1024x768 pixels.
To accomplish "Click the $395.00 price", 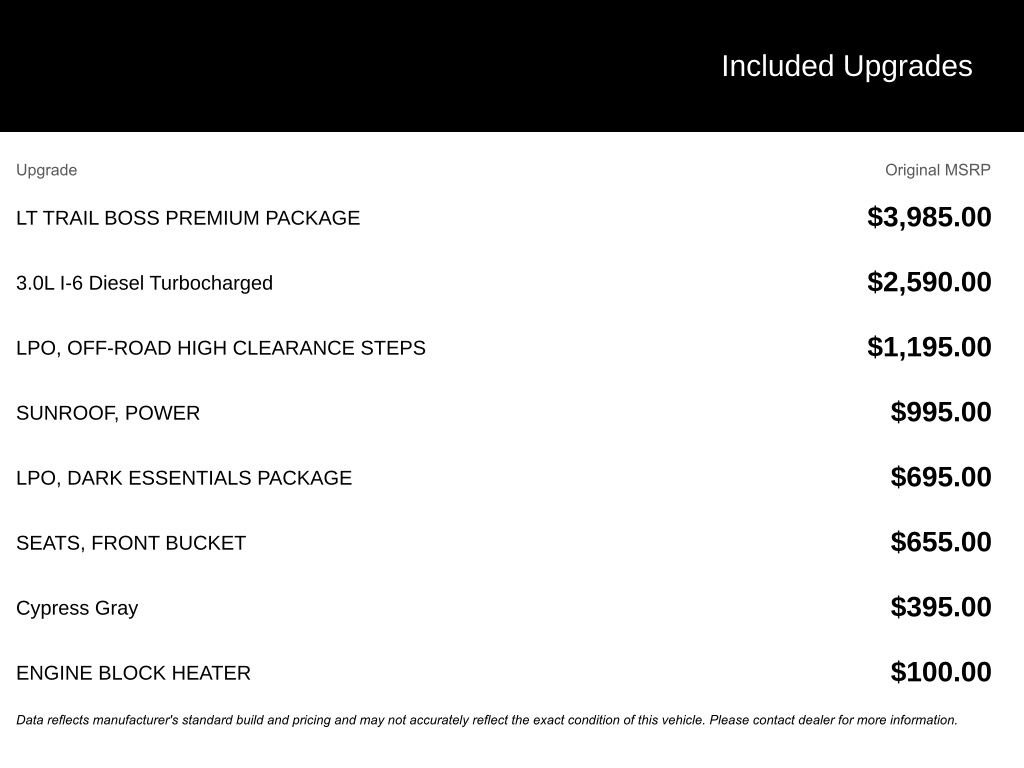I will 940,607.
